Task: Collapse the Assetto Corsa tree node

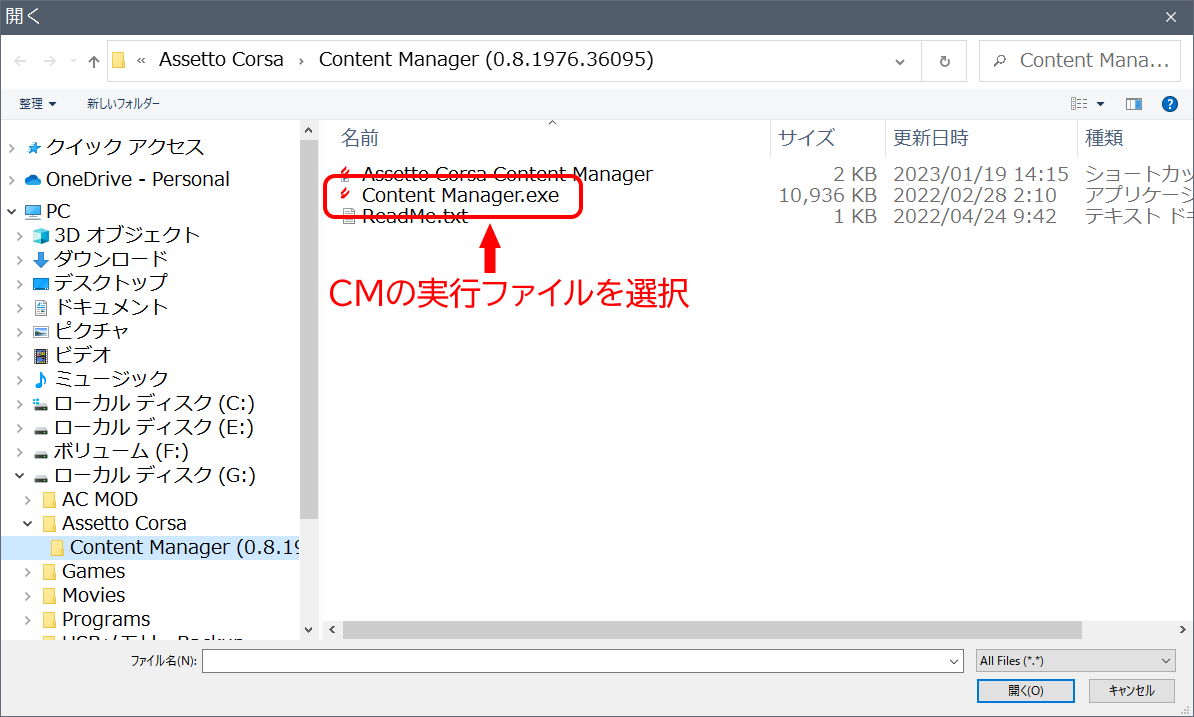Action: tap(27, 524)
